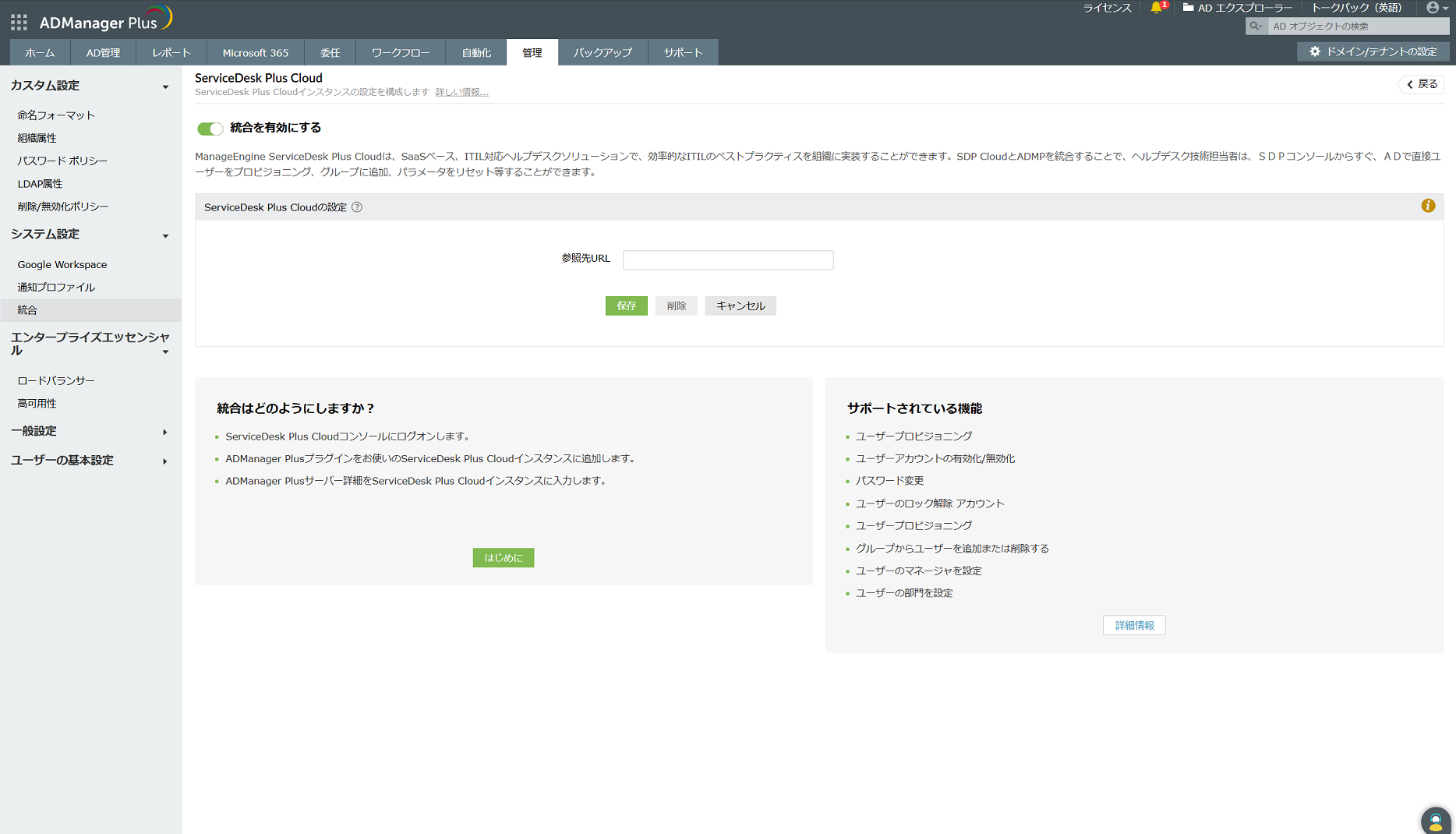Toggle 統合を有効にする switch
Screen dimensions: 1456x834
click(x=210, y=129)
